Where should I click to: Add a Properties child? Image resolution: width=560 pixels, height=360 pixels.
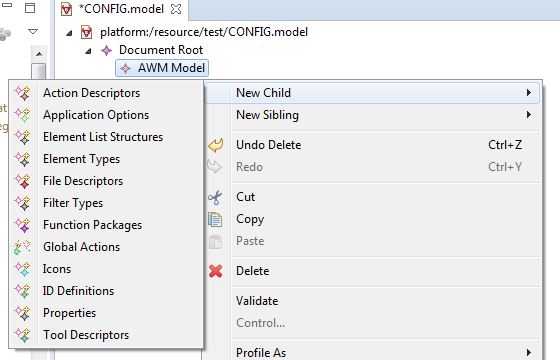pyautogui.click(x=106, y=313)
